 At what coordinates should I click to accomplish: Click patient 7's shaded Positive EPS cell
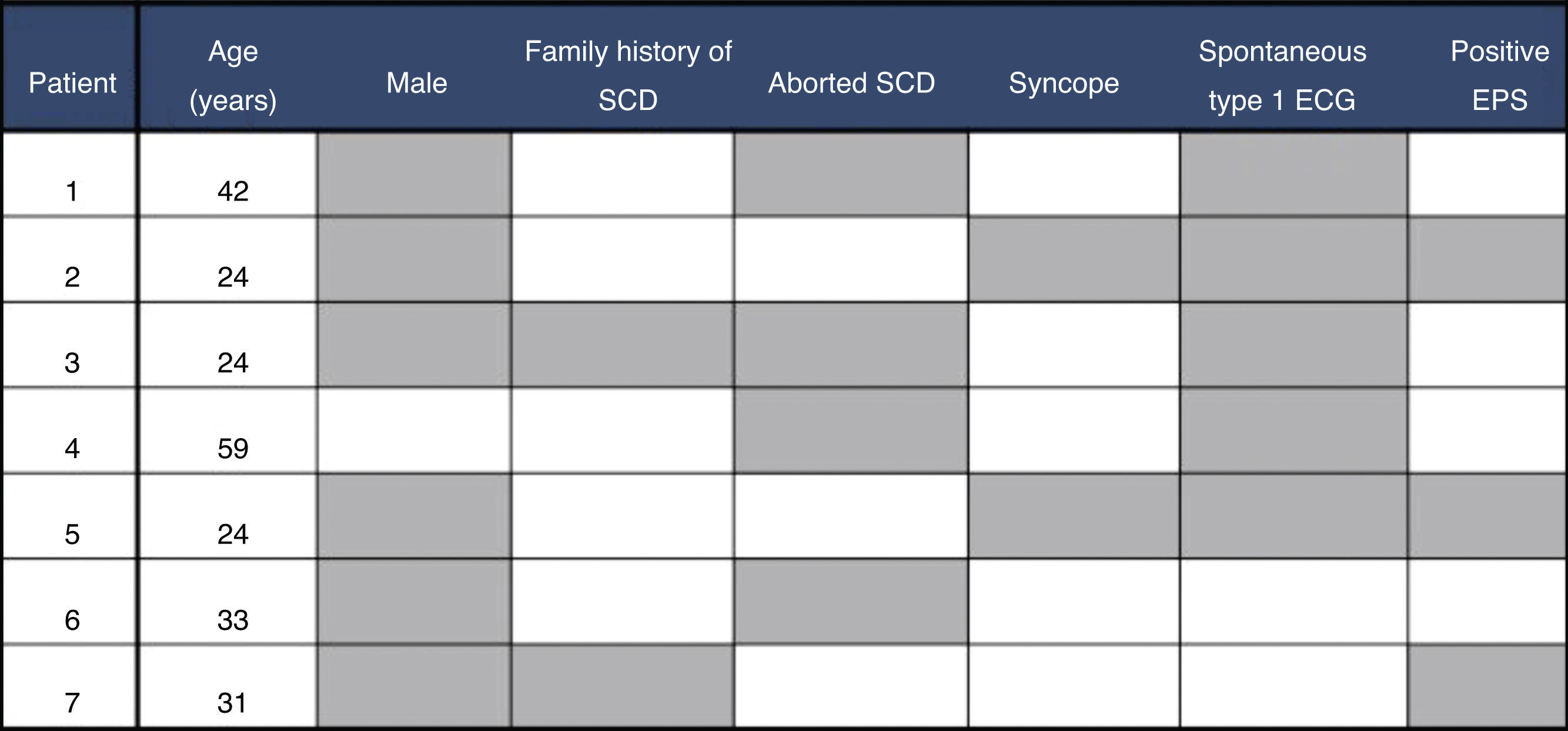coord(1487,686)
